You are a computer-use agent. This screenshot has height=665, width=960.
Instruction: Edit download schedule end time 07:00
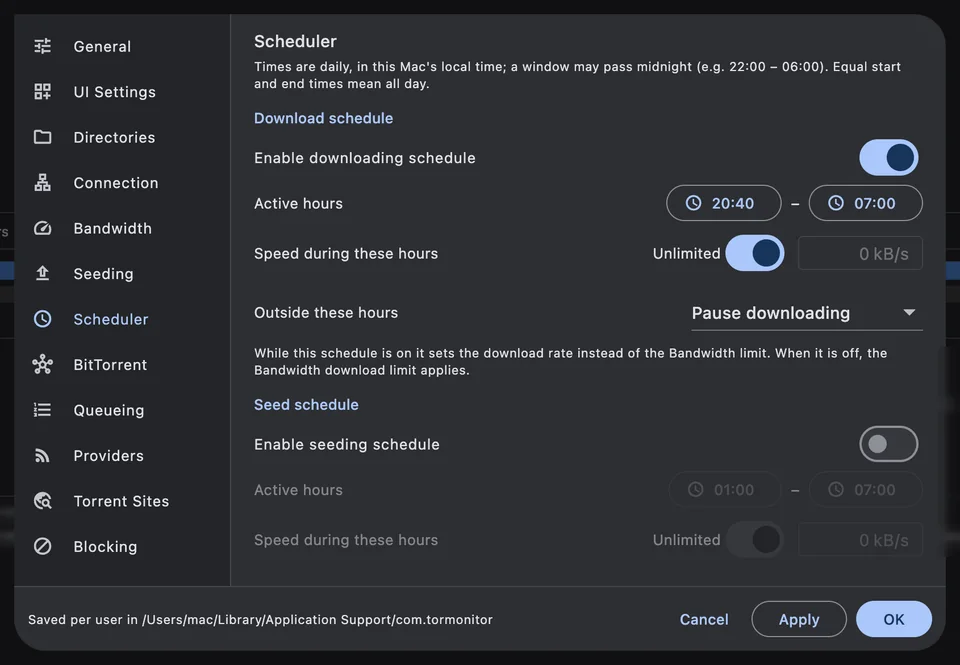pyautogui.click(x=866, y=203)
